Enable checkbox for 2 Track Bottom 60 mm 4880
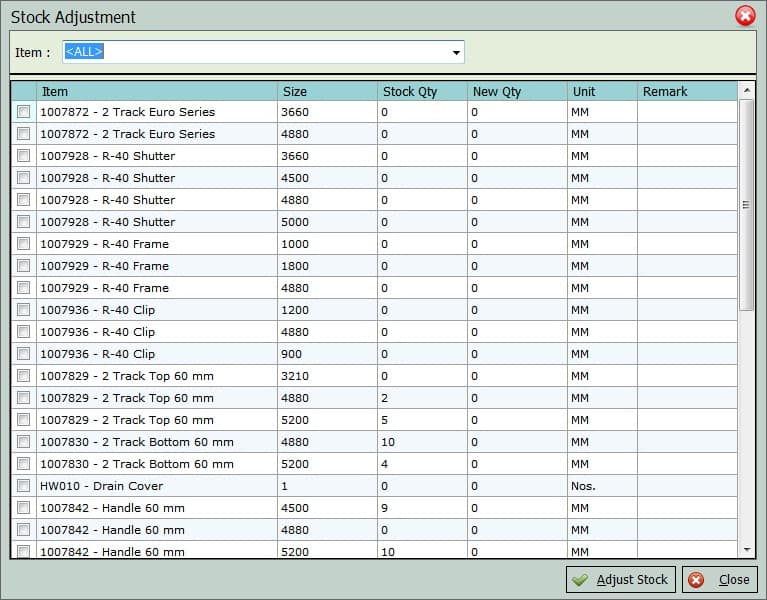This screenshot has width=767, height=600. click(23, 442)
